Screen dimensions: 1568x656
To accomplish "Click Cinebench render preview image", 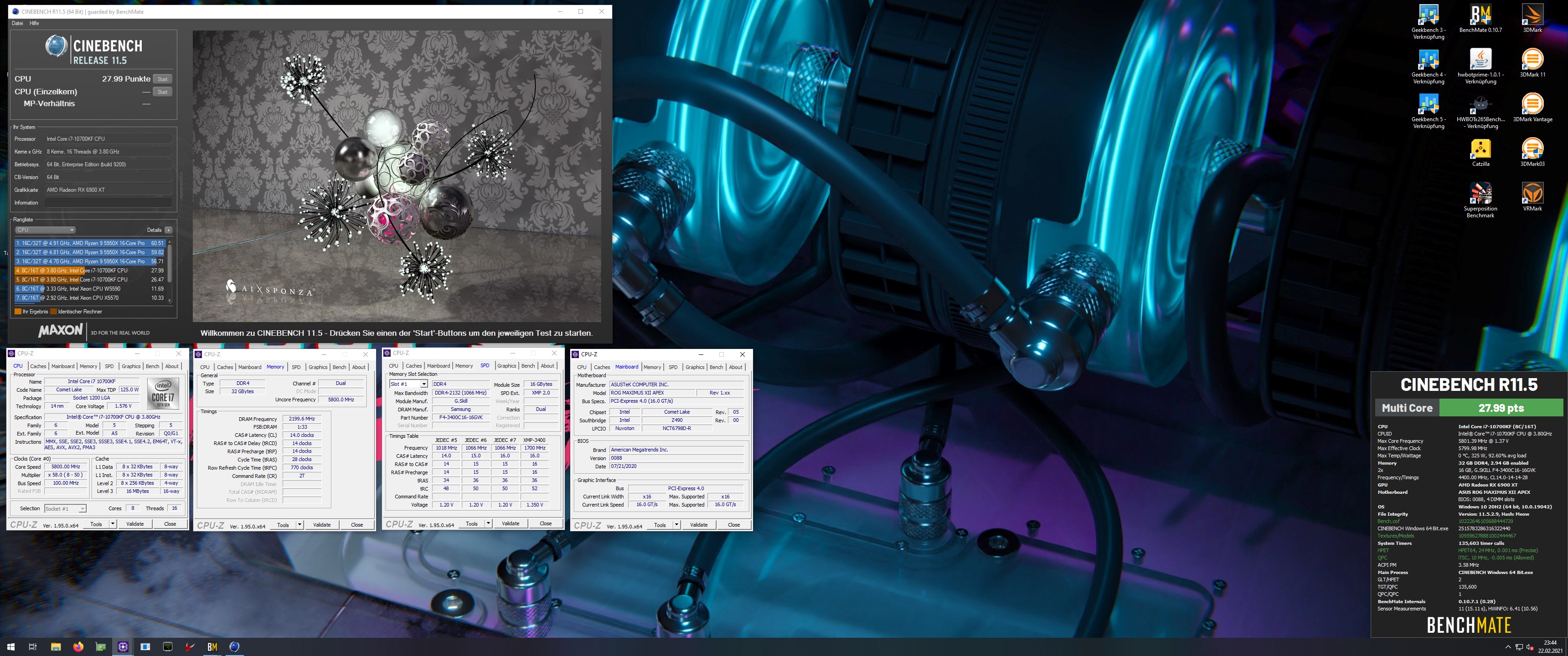I will pos(397,176).
